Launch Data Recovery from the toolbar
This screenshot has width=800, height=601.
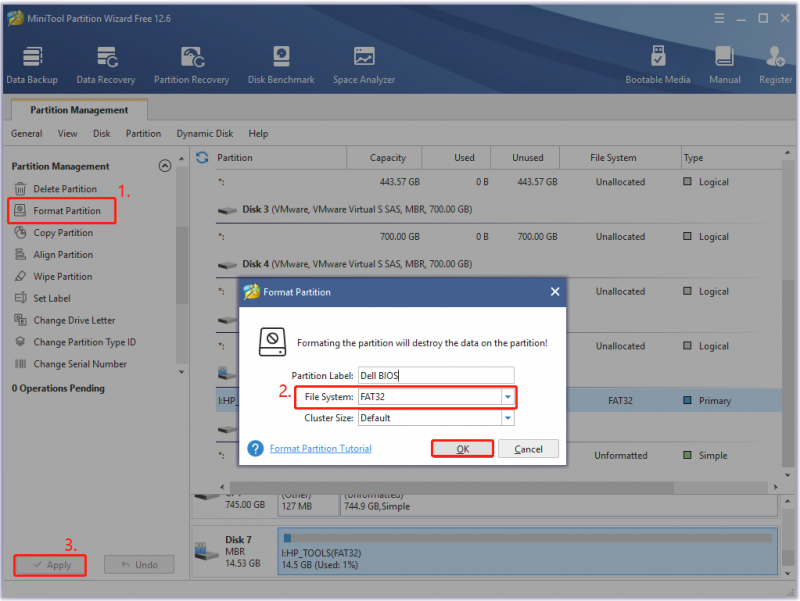[x=106, y=65]
